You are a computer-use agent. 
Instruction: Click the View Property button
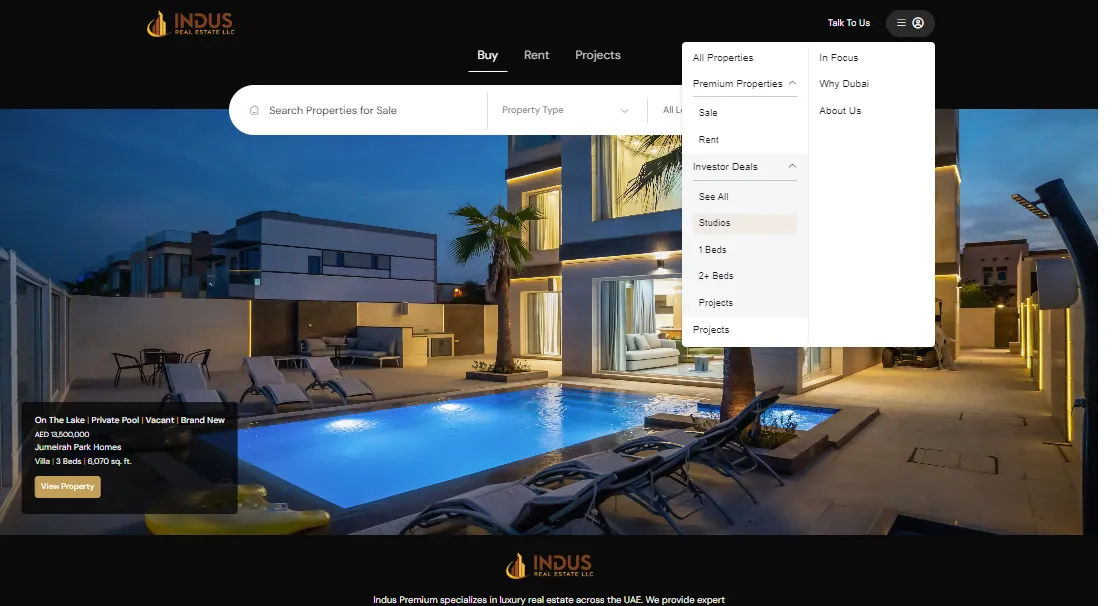coord(68,487)
